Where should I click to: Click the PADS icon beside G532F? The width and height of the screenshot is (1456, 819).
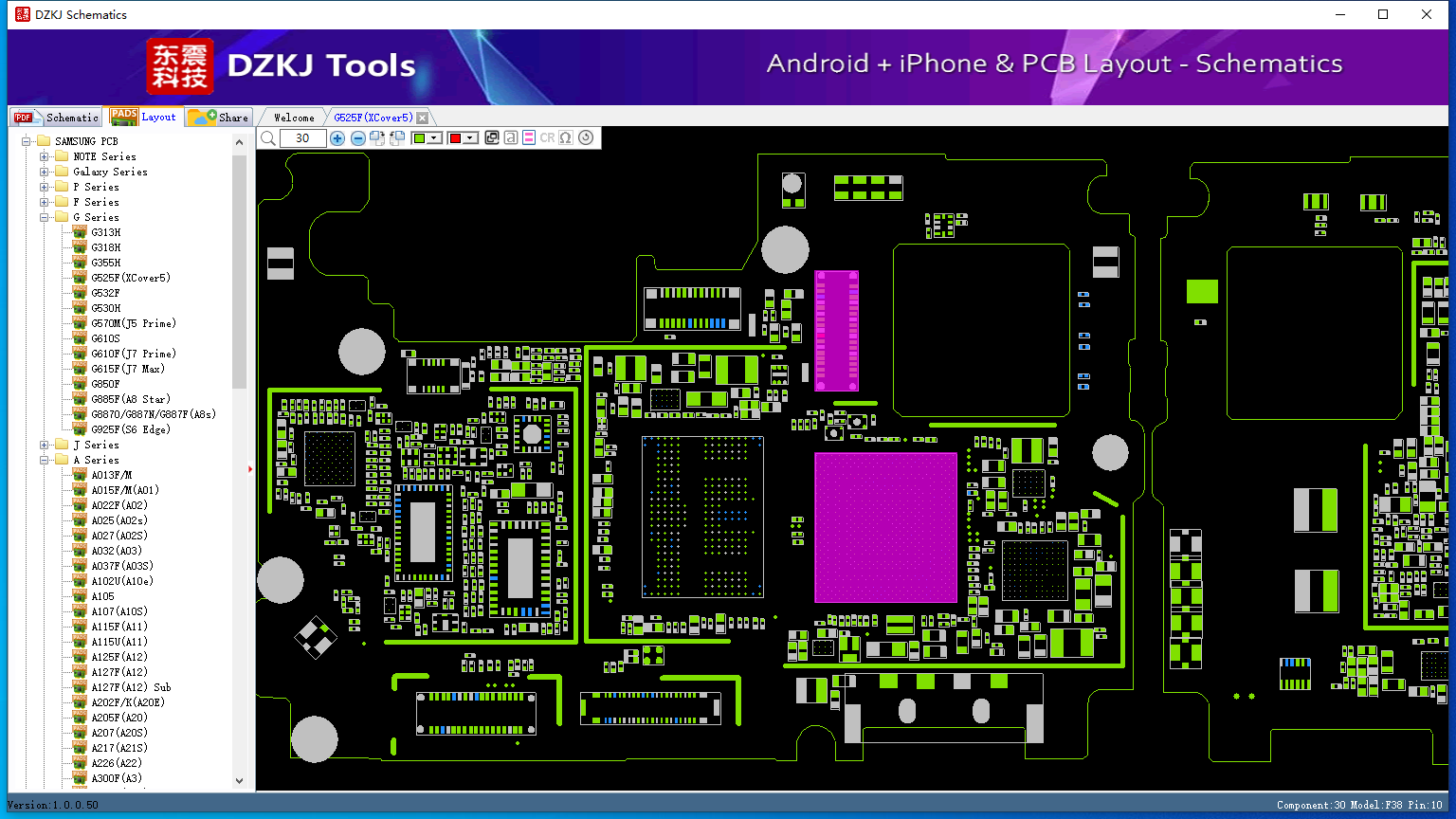[80, 293]
